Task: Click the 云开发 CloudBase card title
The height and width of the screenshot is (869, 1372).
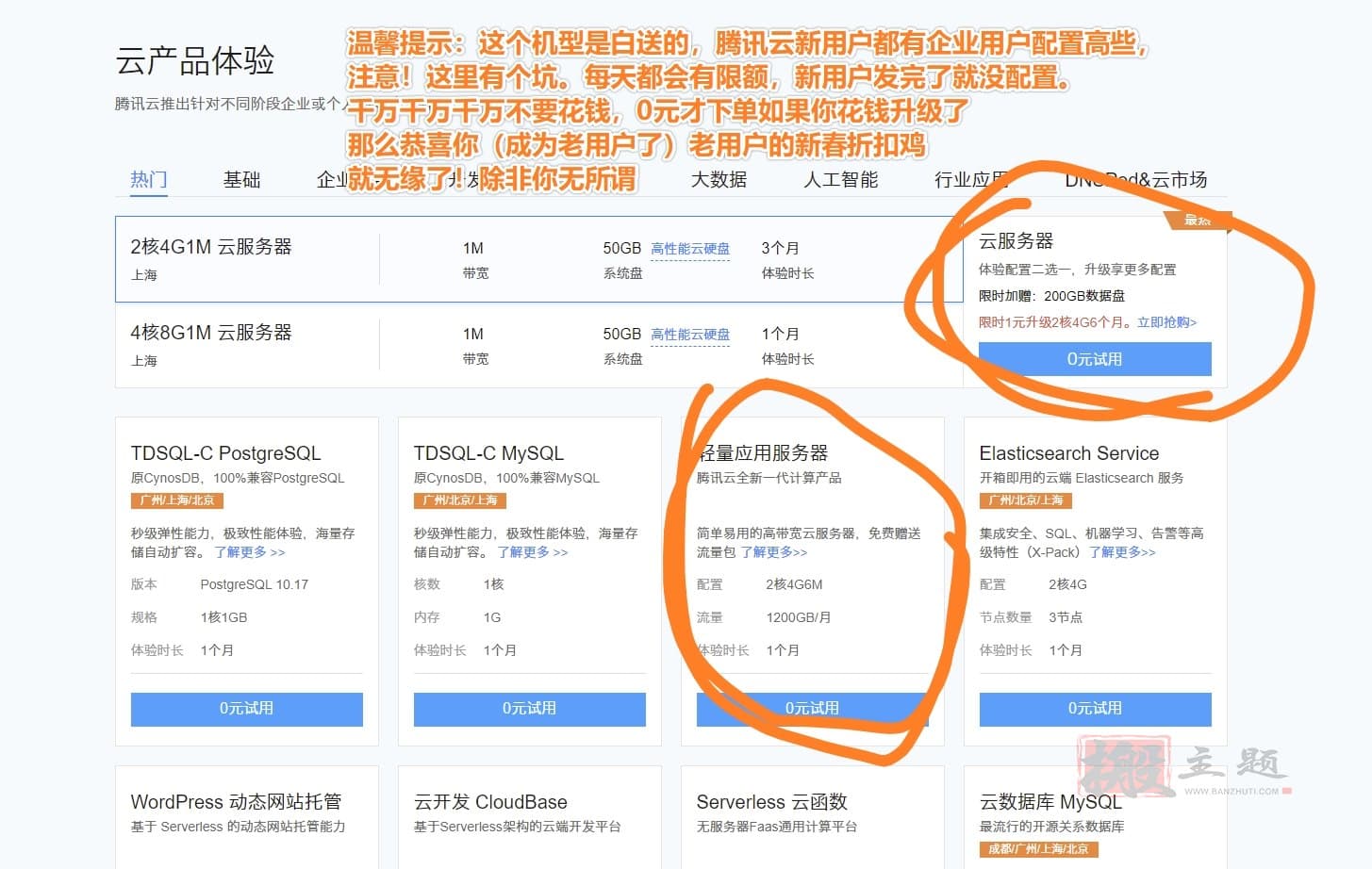Action: [490, 802]
